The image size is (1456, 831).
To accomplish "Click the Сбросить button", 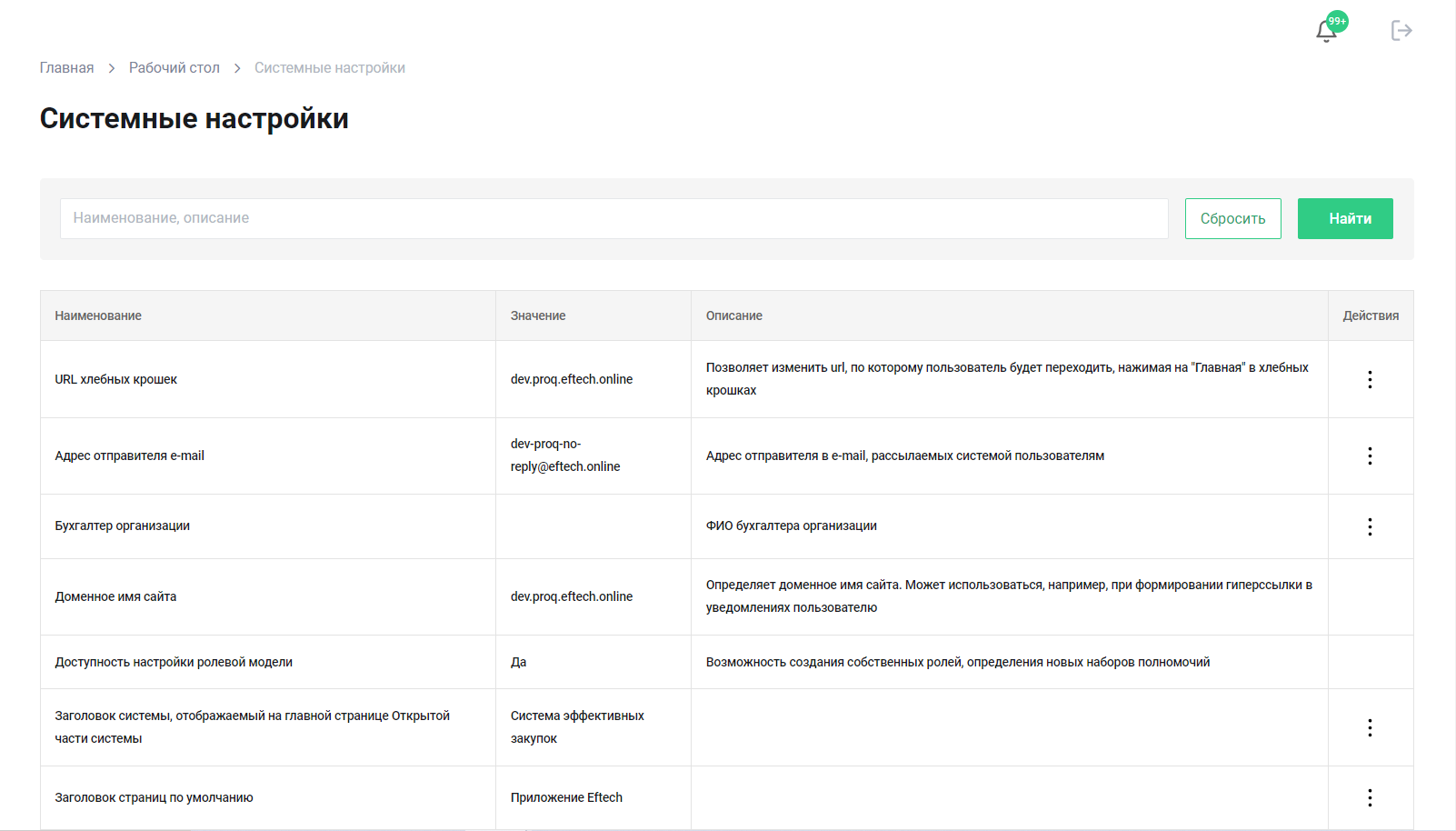I will pyautogui.click(x=1232, y=218).
